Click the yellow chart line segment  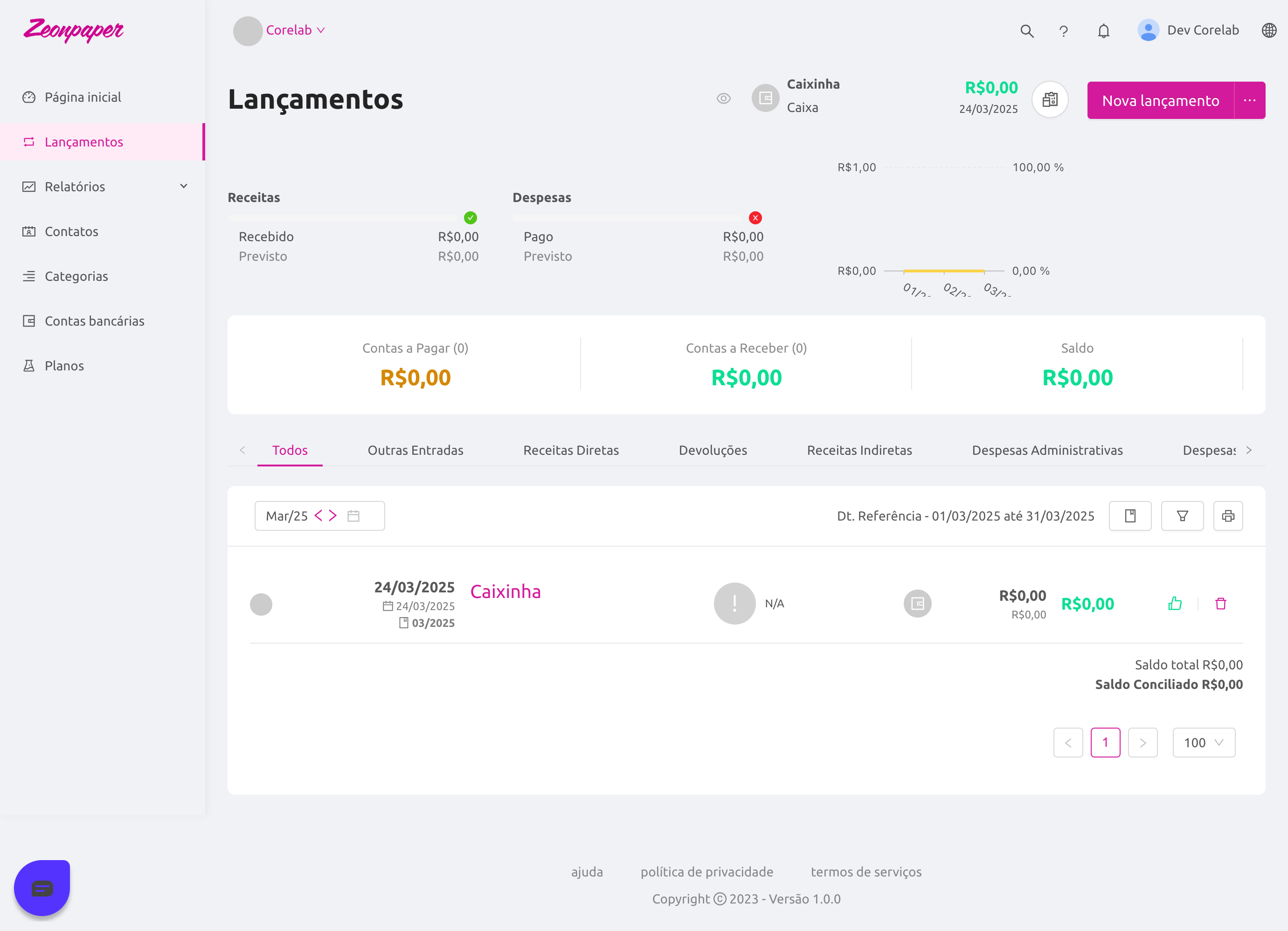pyautogui.click(x=943, y=271)
